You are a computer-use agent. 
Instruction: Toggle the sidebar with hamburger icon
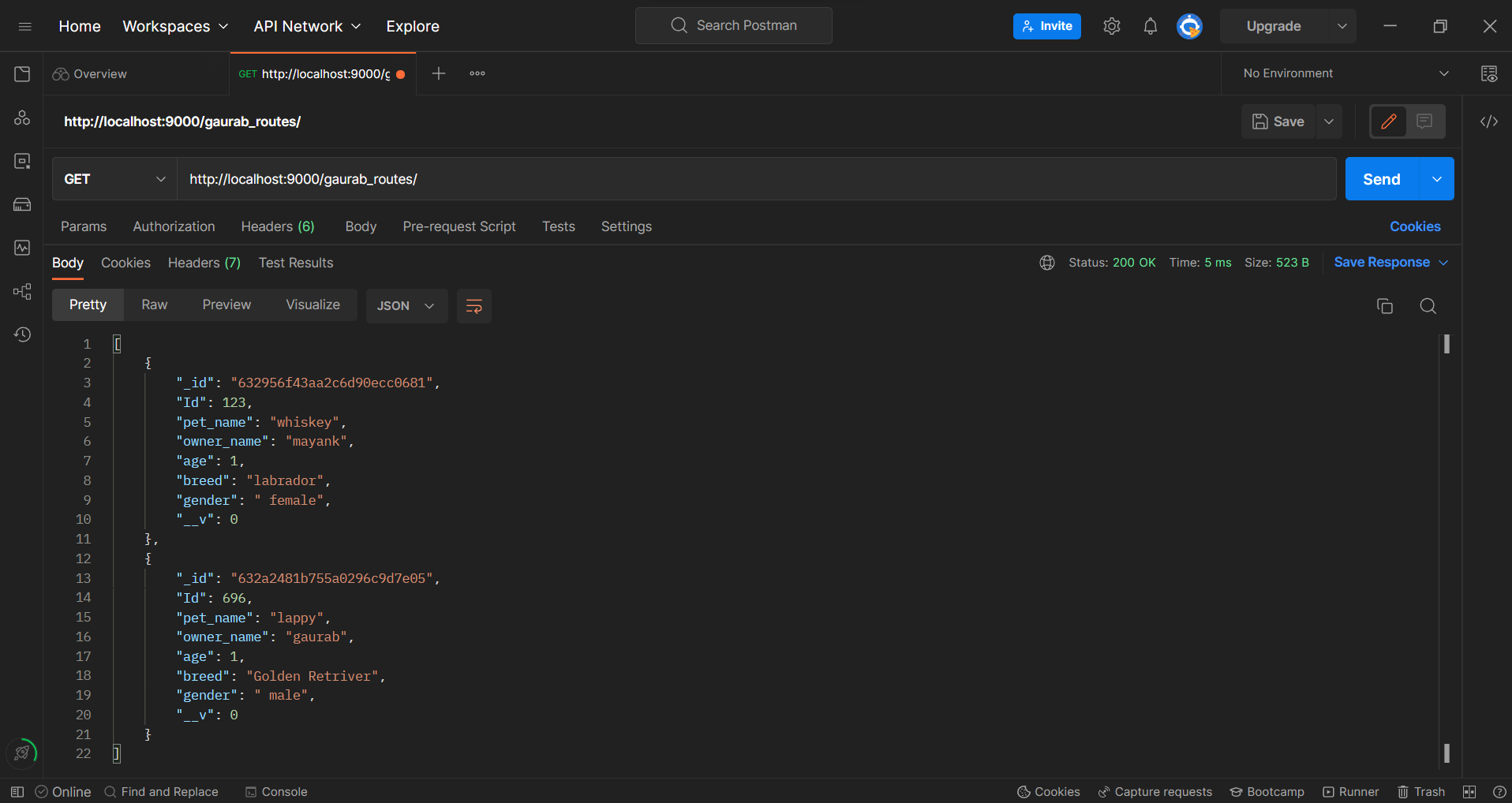coord(25,25)
